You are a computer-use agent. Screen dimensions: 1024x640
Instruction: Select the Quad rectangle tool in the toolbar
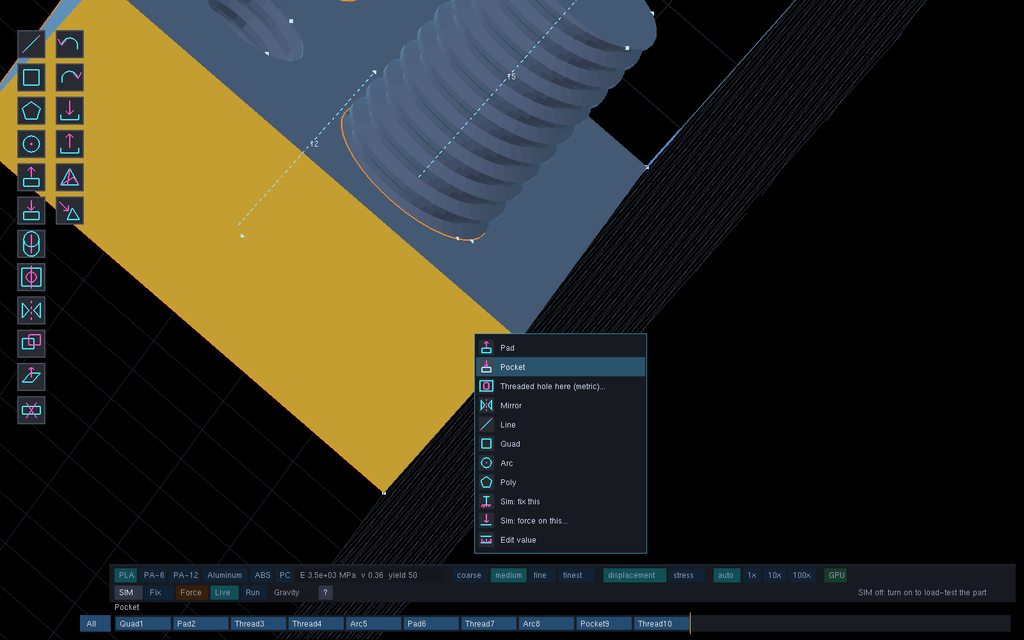click(31, 78)
